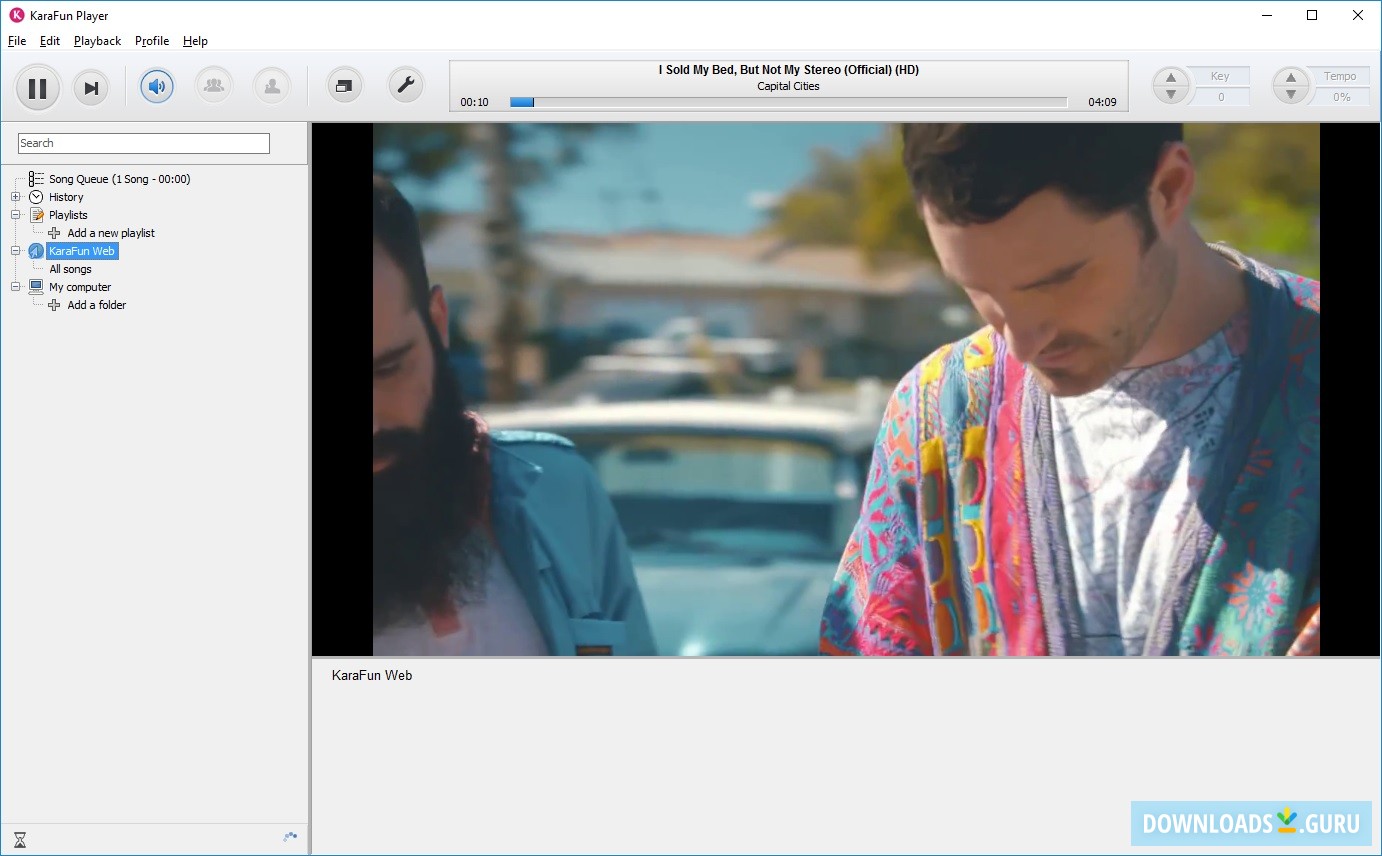Skip to the next song

point(91,88)
